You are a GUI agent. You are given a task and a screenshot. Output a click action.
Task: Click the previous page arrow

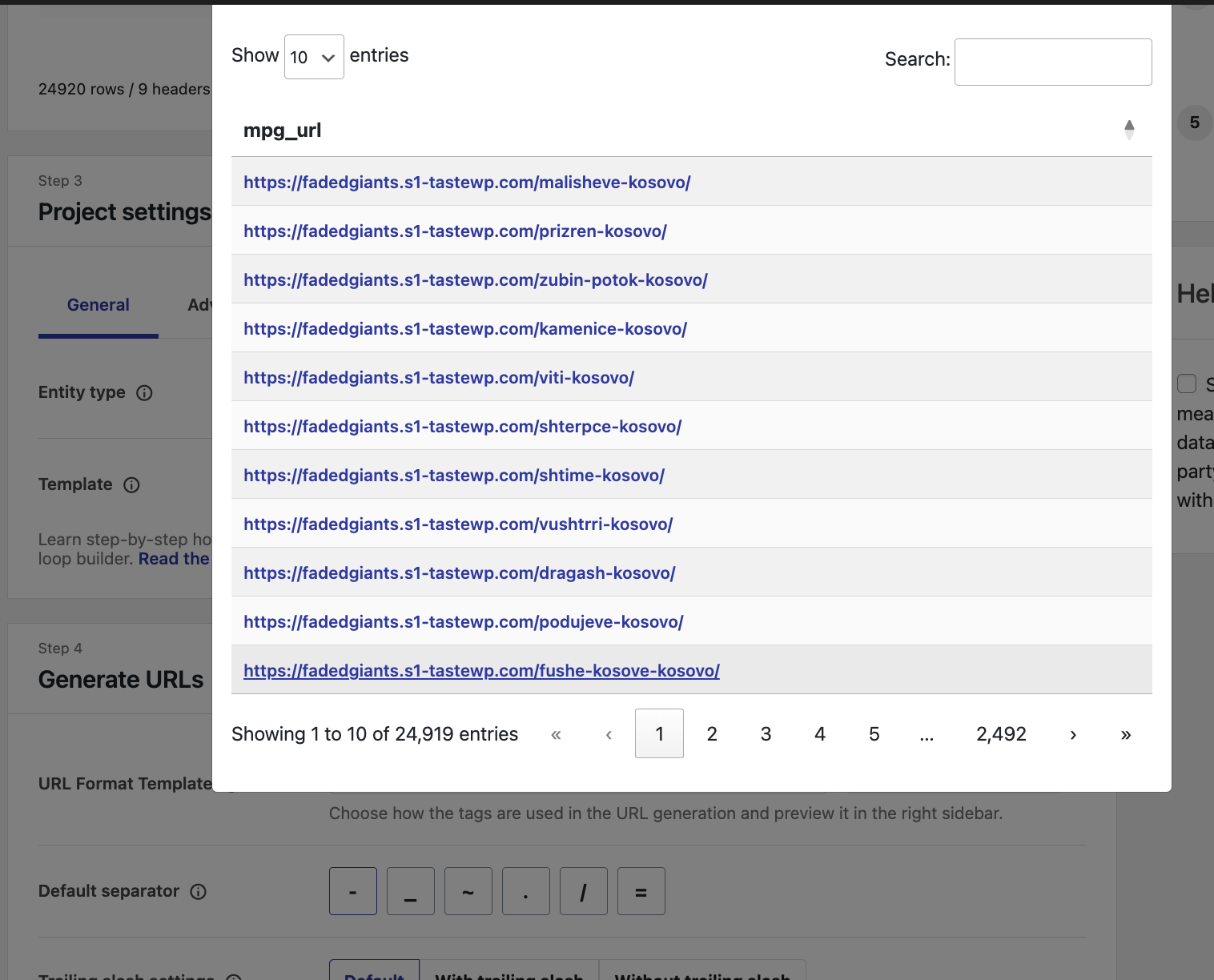pyautogui.click(x=609, y=734)
